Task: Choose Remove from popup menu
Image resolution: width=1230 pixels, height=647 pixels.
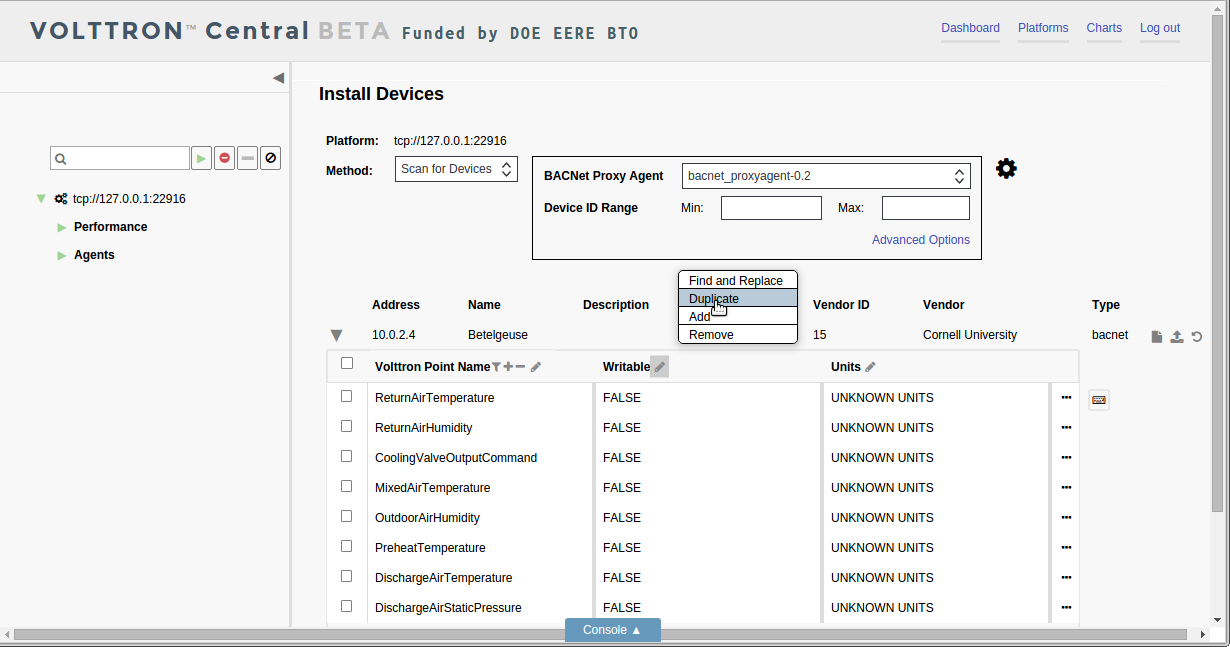Action: tap(738, 335)
